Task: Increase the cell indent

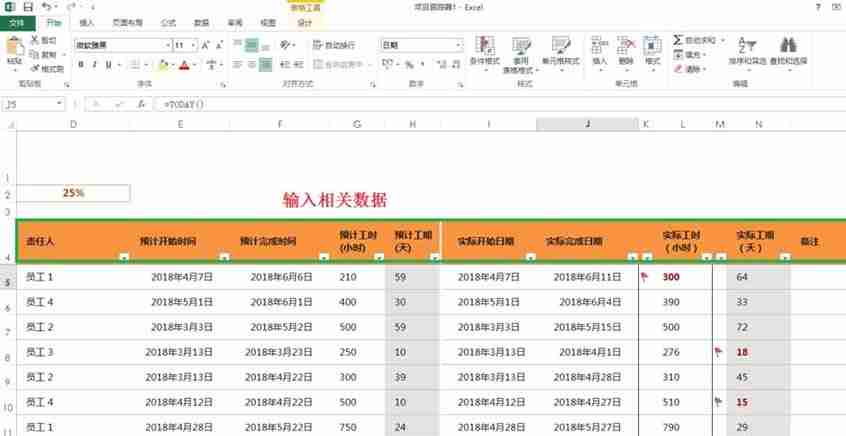Action: (298, 65)
